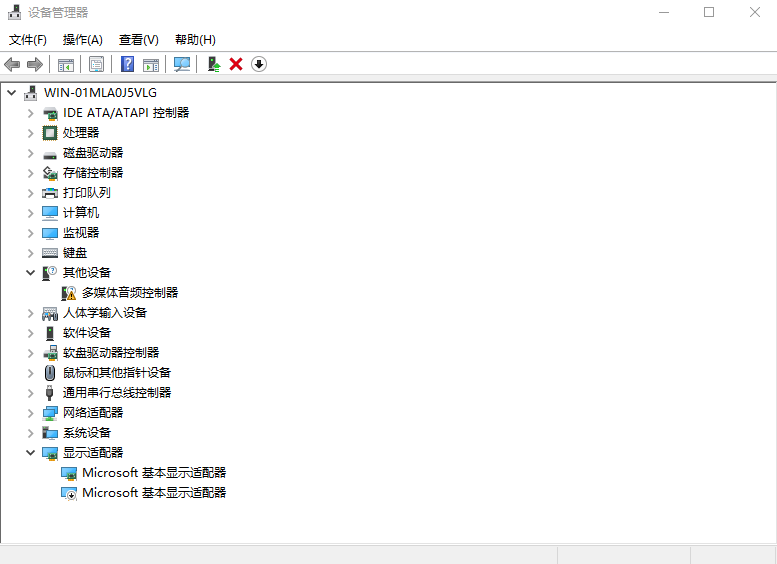
Task: Click the IDE ATA/ATAPI controller icon
Action: coord(50,113)
